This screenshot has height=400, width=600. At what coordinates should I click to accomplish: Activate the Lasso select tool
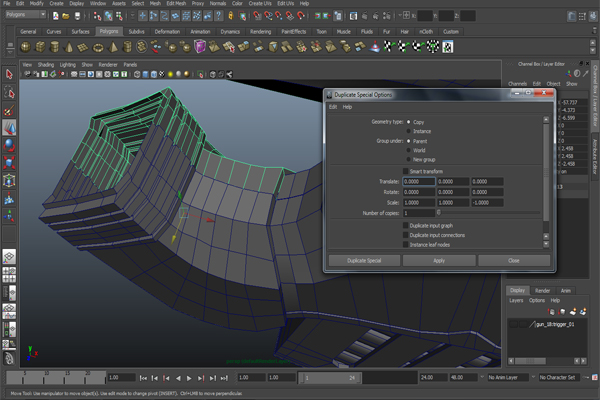[9, 92]
